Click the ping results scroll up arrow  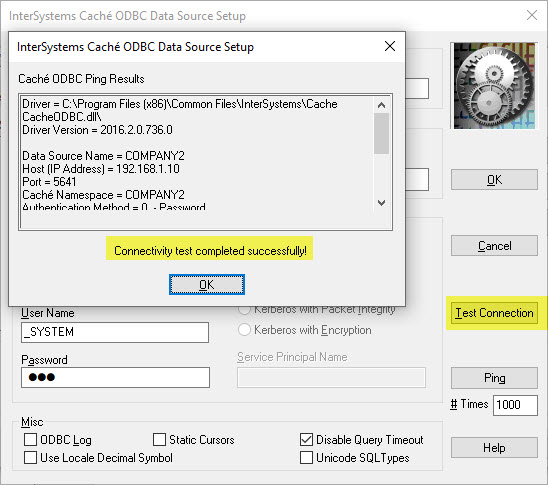381,105
